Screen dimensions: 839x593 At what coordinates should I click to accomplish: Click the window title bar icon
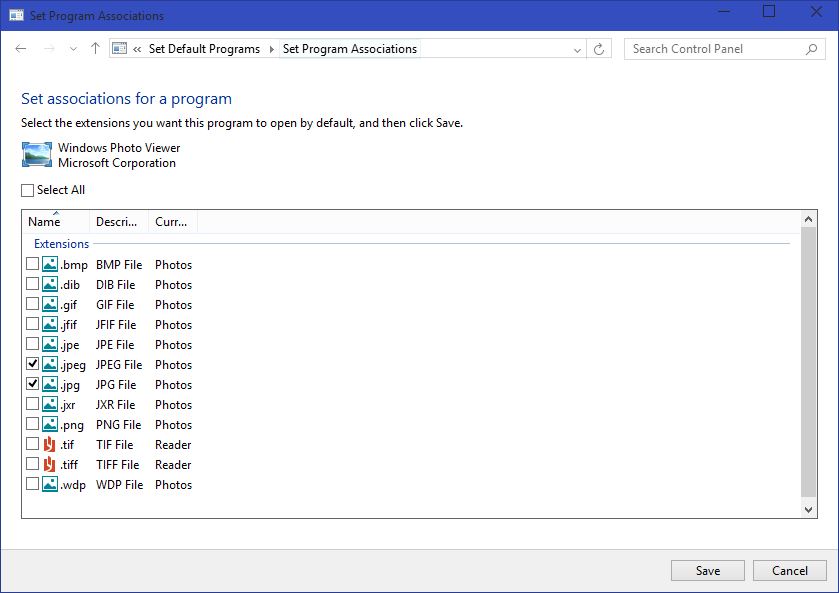[16, 15]
